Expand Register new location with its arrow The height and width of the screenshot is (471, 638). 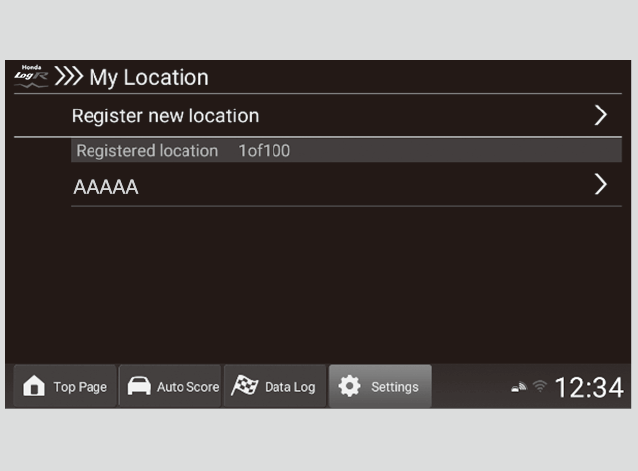pyautogui.click(x=600, y=115)
